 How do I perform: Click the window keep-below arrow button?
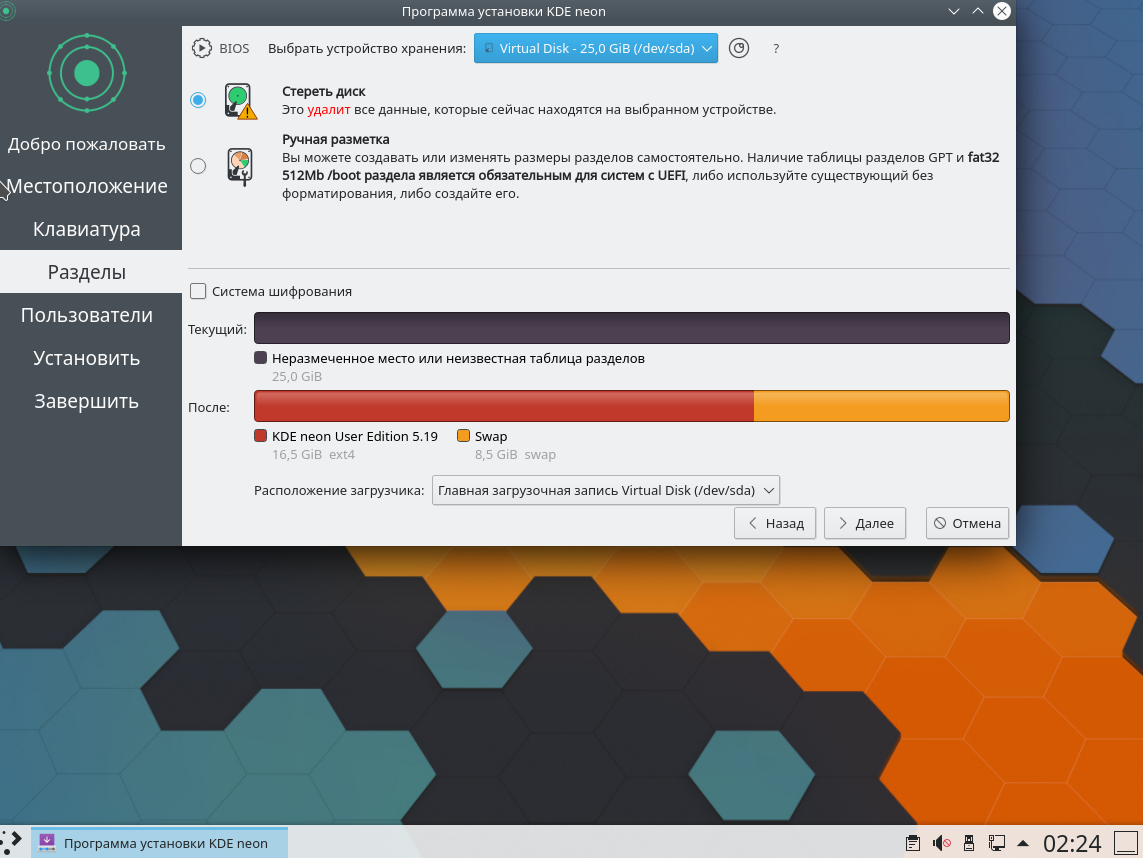953,11
